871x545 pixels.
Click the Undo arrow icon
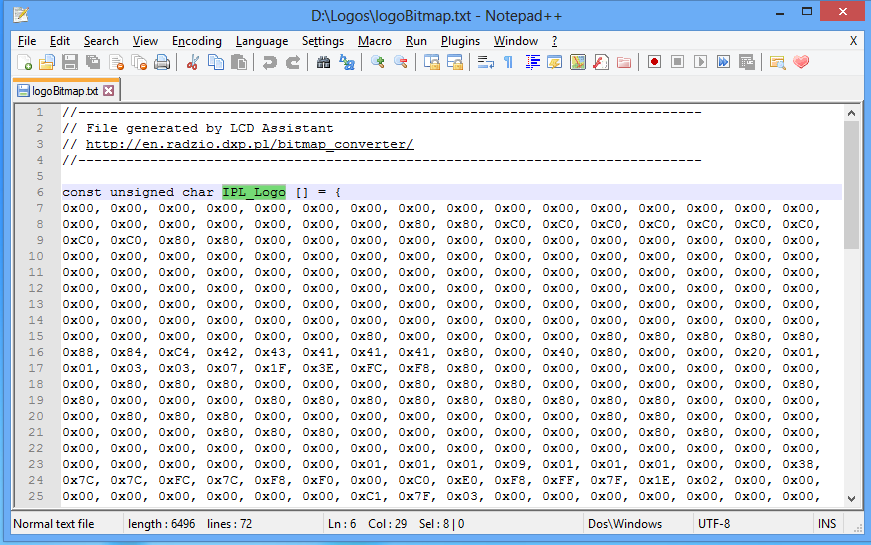(269, 62)
